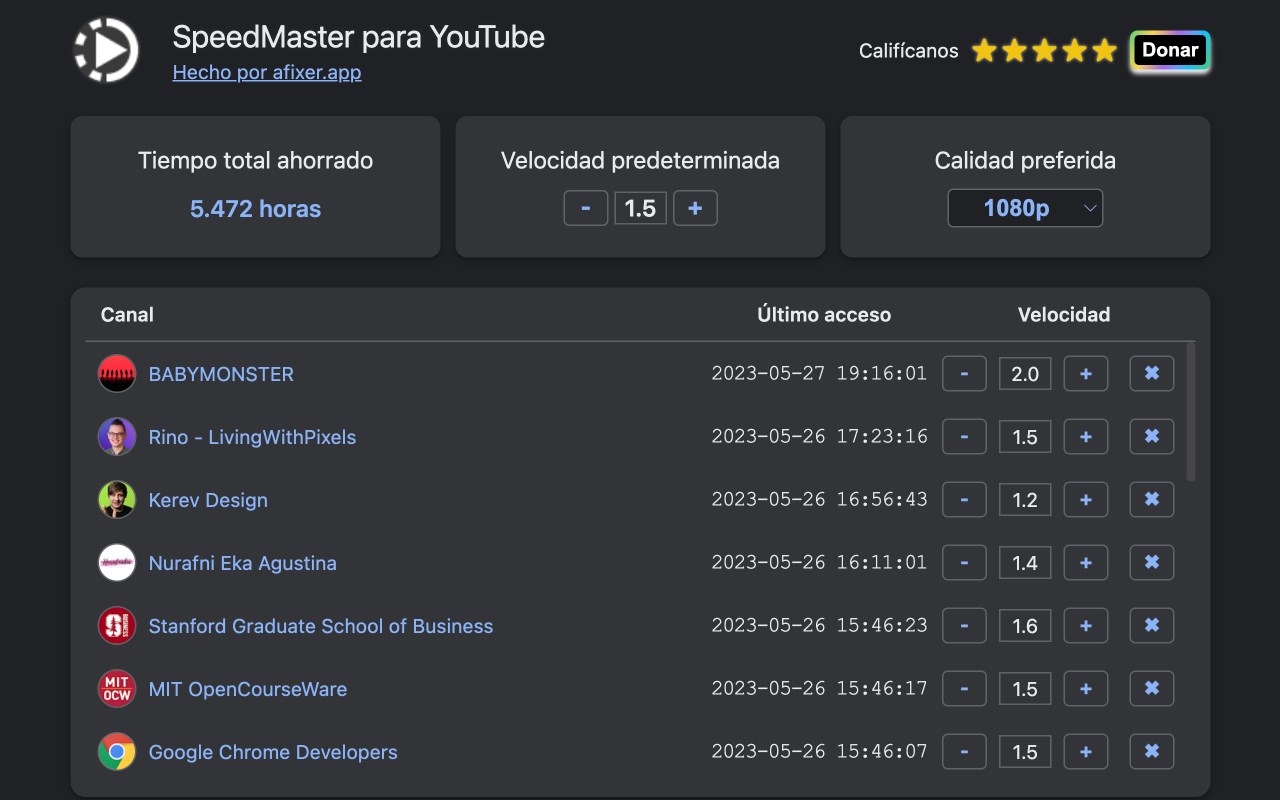The height and width of the screenshot is (800, 1280).
Task: Click the BABYMONSTER speed value 2.0
Action: click(x=1025, y=374)
